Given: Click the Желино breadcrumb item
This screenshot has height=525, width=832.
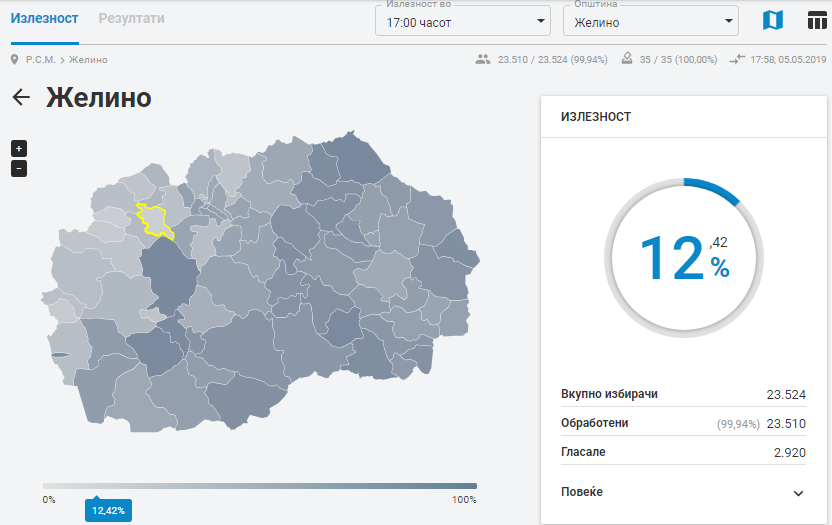Looking at the screenshot, I should [88, 59].
